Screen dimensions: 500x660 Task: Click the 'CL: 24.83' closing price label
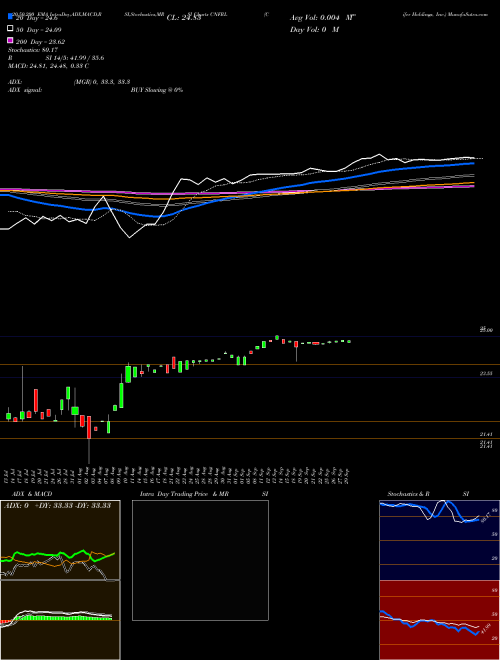[184, 18]
